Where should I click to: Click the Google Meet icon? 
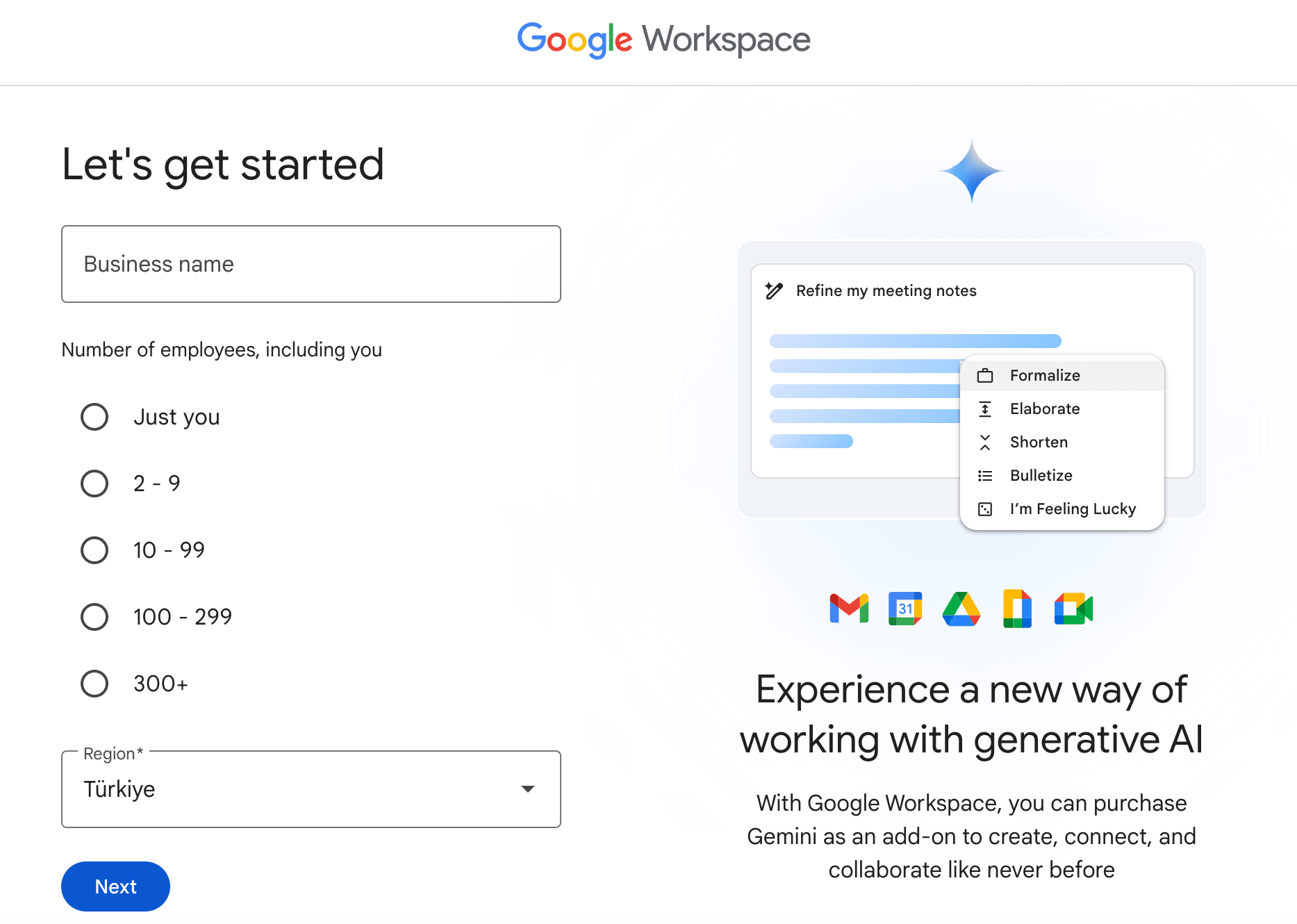[x=1073, y=609]
